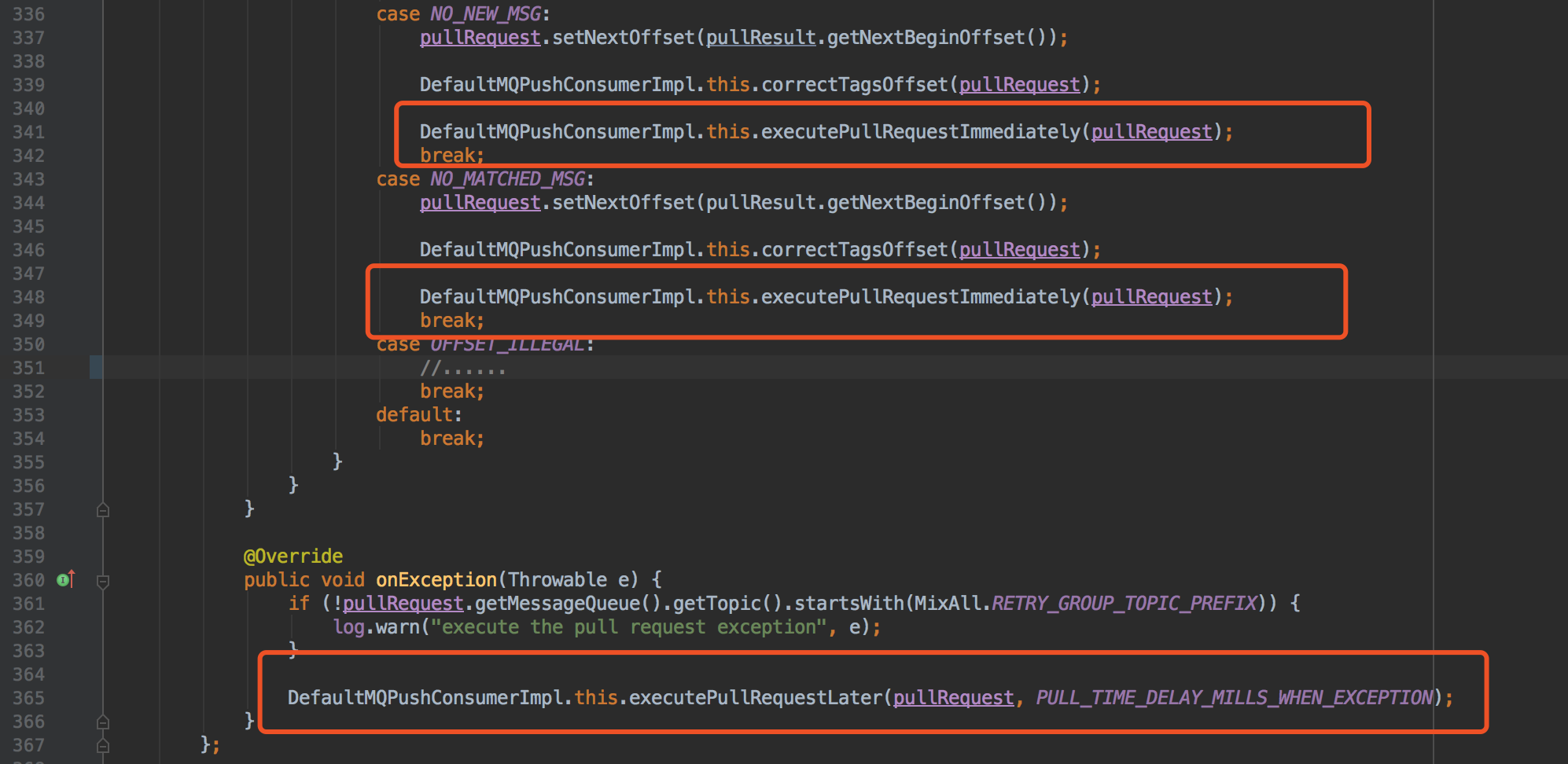
Task: Click the RETRY_GROUP_TOPIC_PREFIX constant
Action: pyautogui.click(x=1124, y=604)
